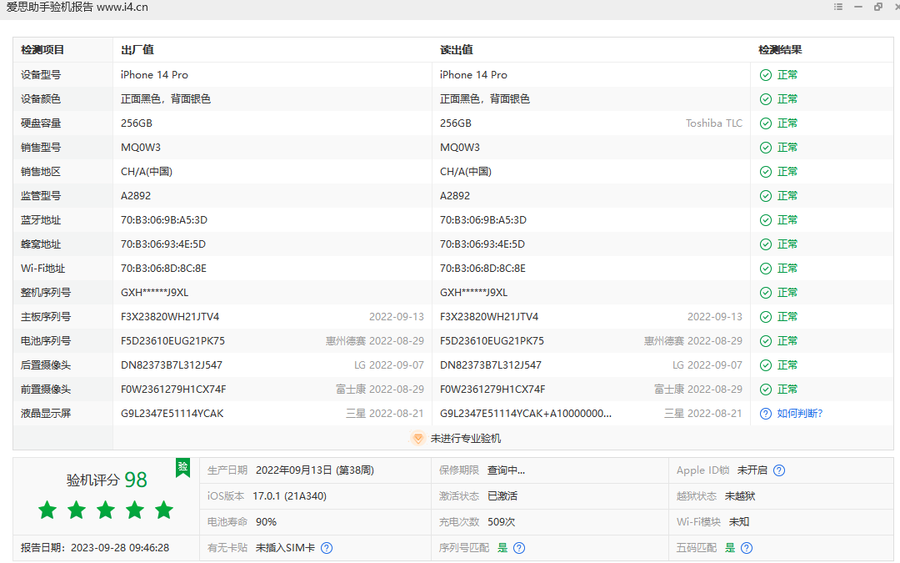
Task: Click the help icon beside 序列号匹配 是
Action: pyautogui.click(x=519, y=548)
